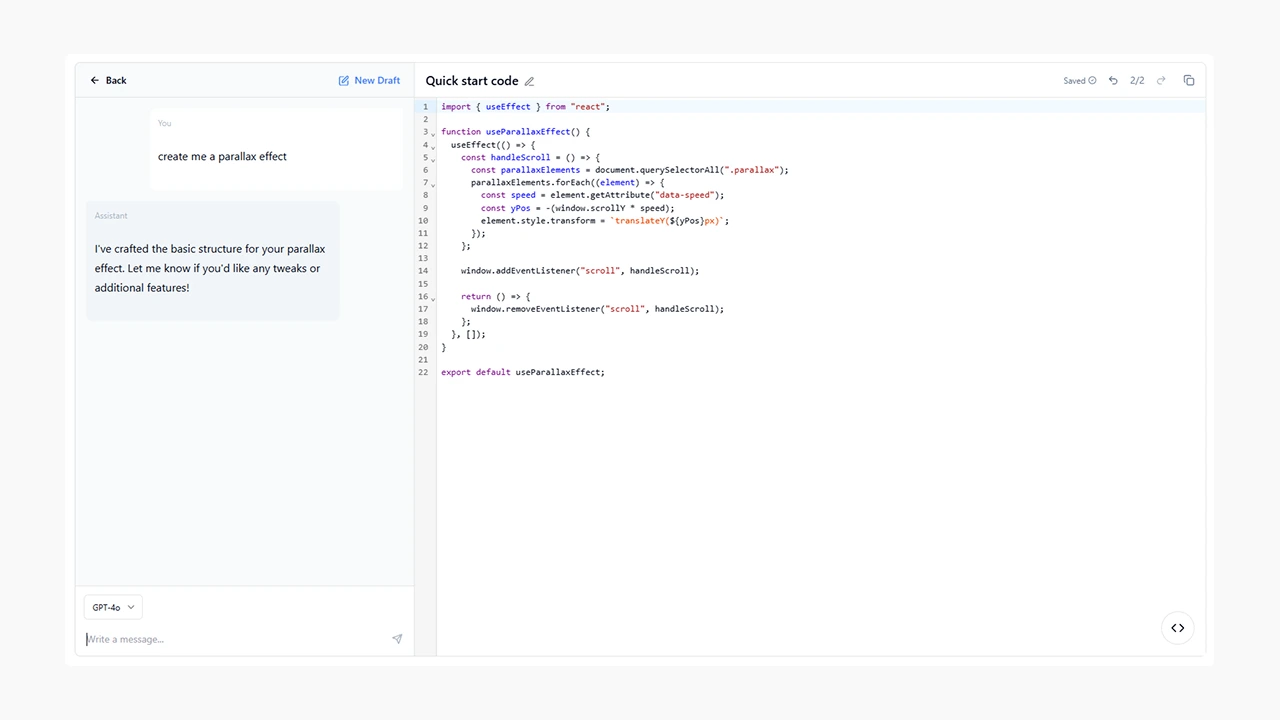Collapse the useEffect fold arrow at line 4
Image resolution: width=1280 pixels, height=720 pixels.
click(433, 147)
